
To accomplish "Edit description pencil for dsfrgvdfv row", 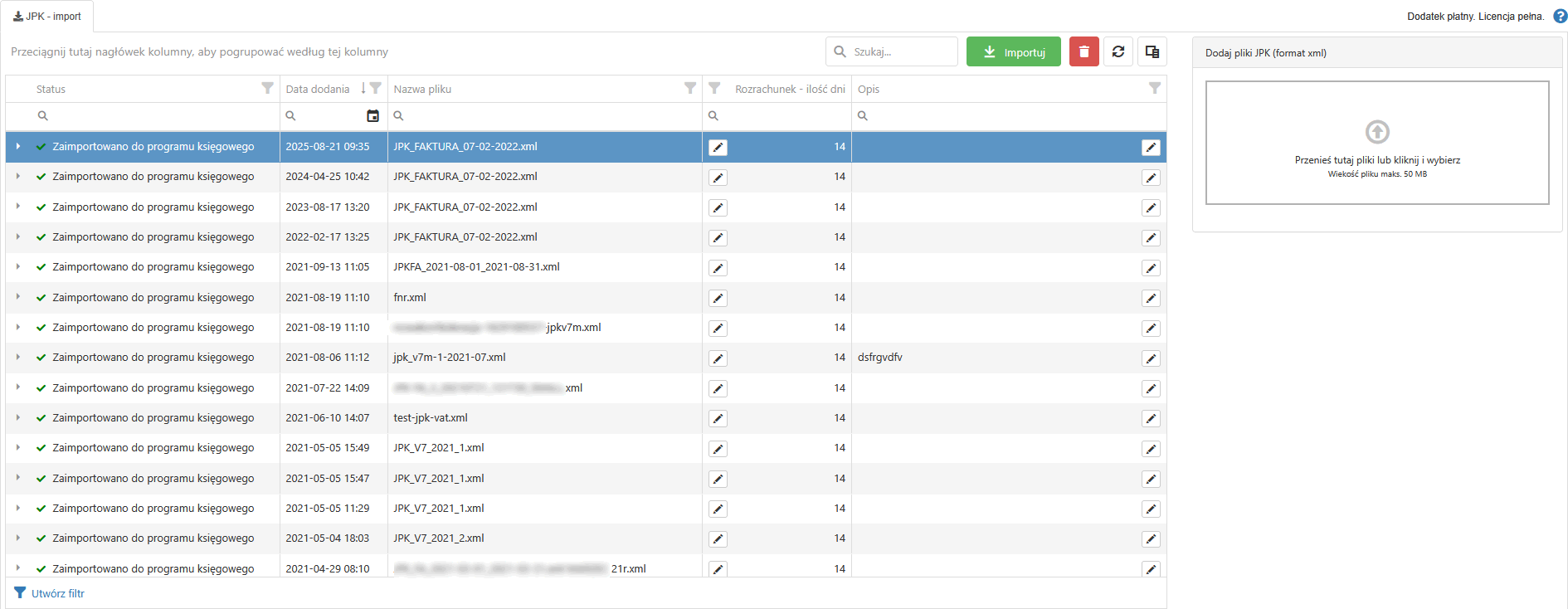I will pyautogui.click(x=1151, y=358).
